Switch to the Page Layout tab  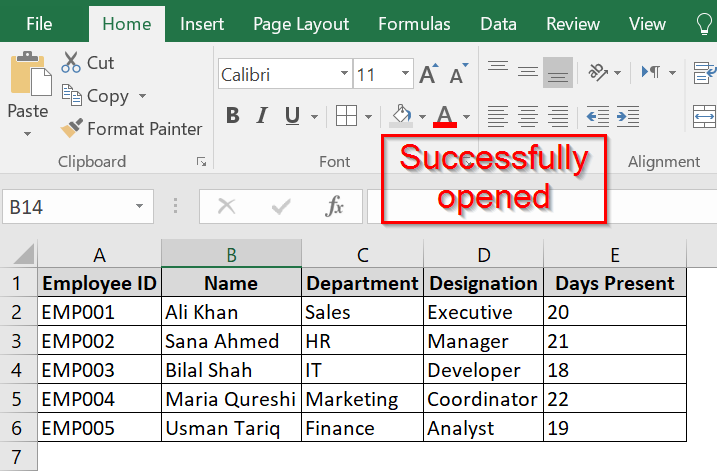pyautogui.click(x=301, y=24)
